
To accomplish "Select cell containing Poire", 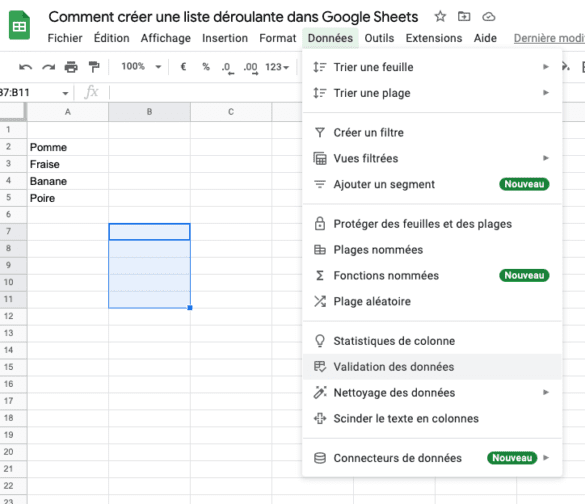I will click(68, 198).
